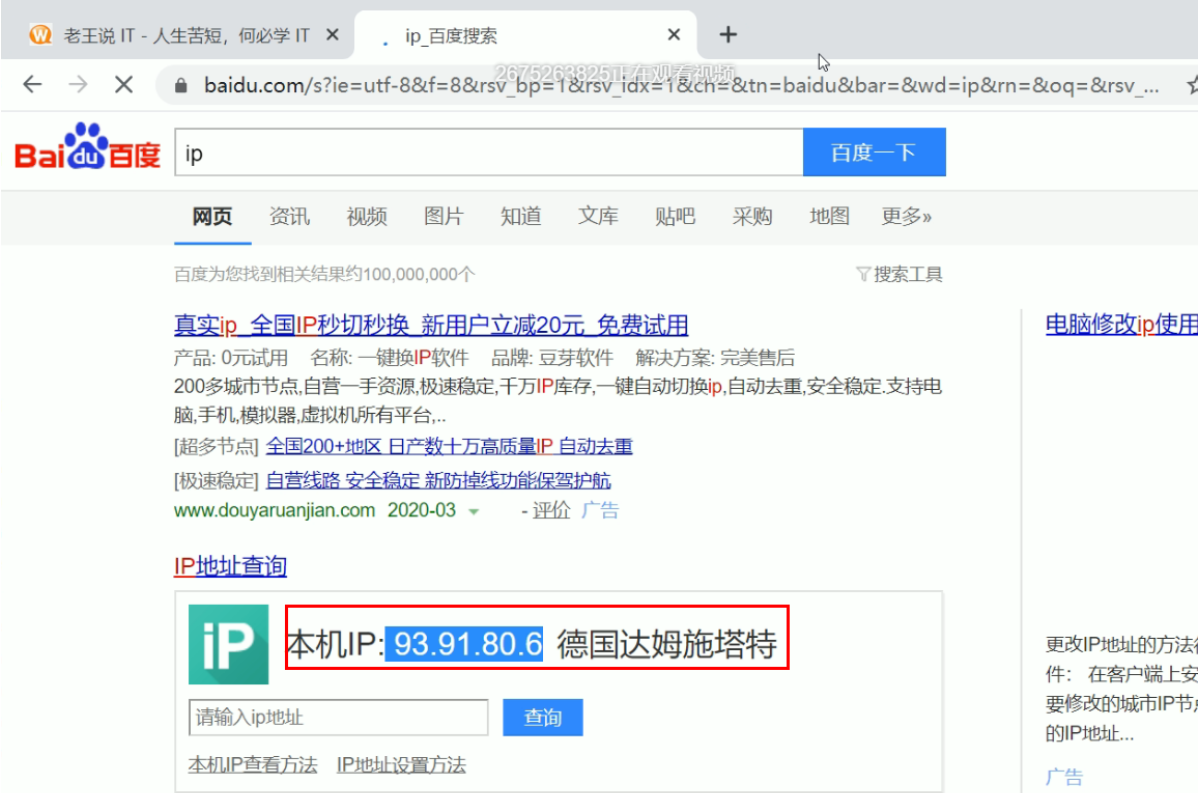Click 广告 label under douyaruanjian result

600,510
